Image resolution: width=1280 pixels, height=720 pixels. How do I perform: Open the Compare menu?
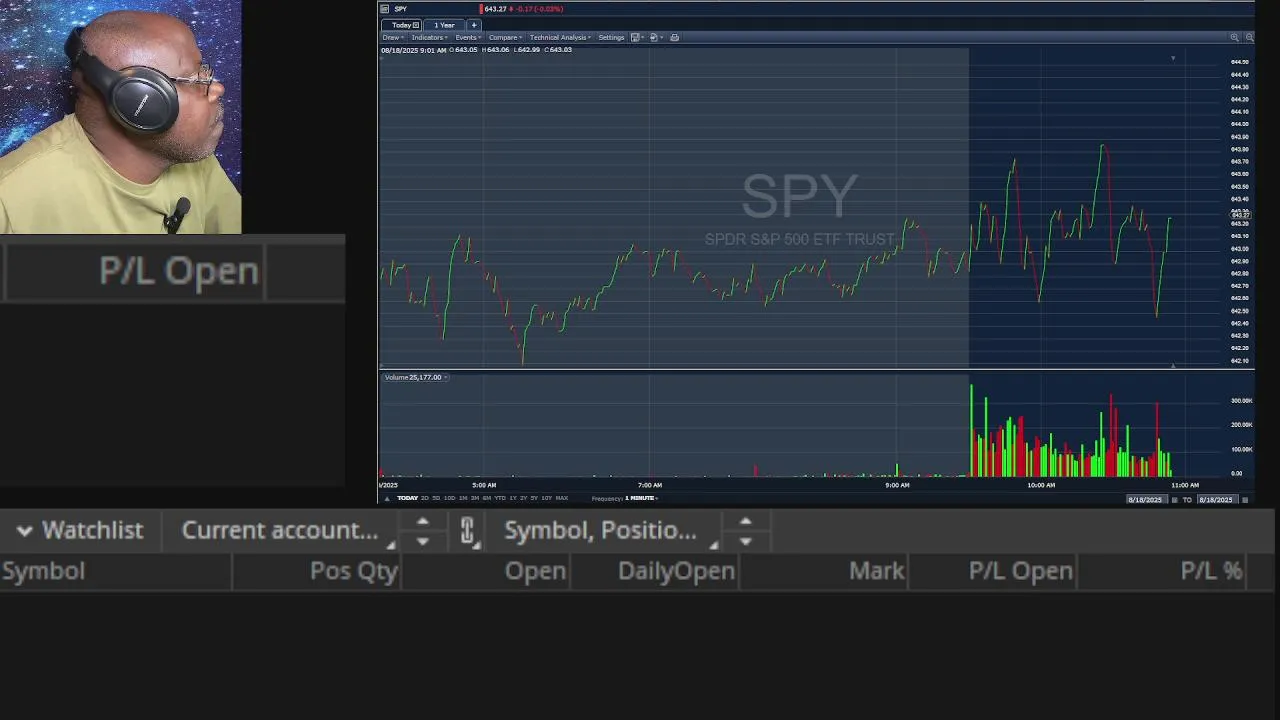click(505, 38)
